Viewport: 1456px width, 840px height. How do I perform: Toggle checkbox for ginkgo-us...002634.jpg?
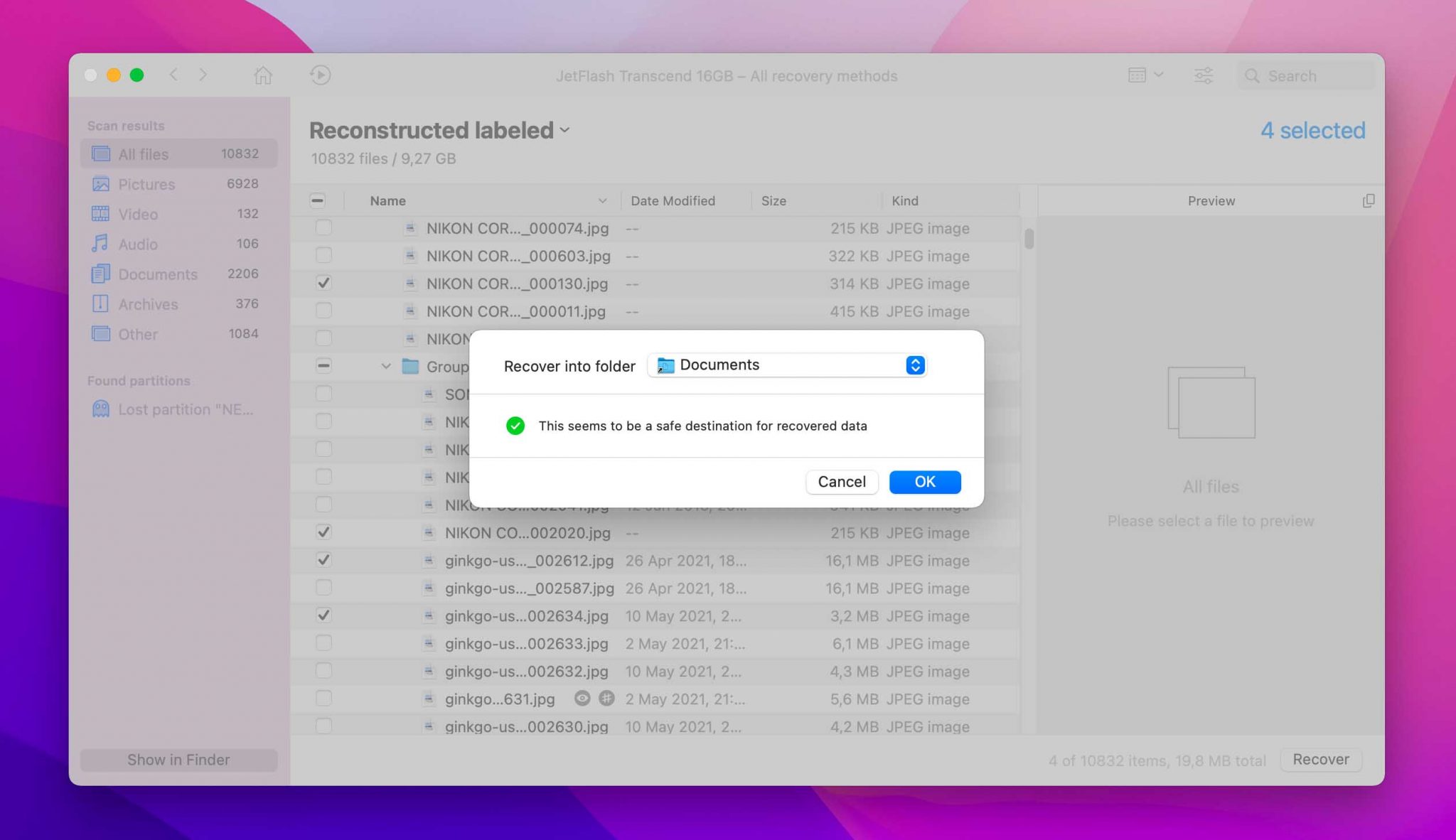coord(322,615)
